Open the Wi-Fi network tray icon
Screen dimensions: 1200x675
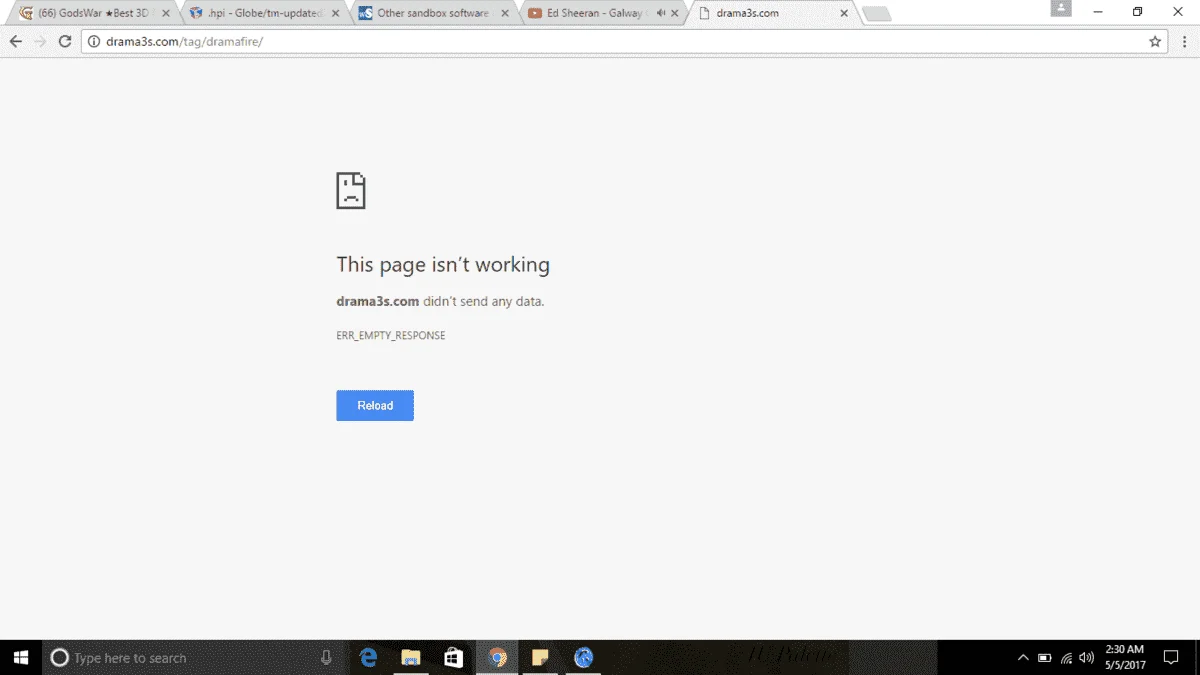coord(1066,658)
